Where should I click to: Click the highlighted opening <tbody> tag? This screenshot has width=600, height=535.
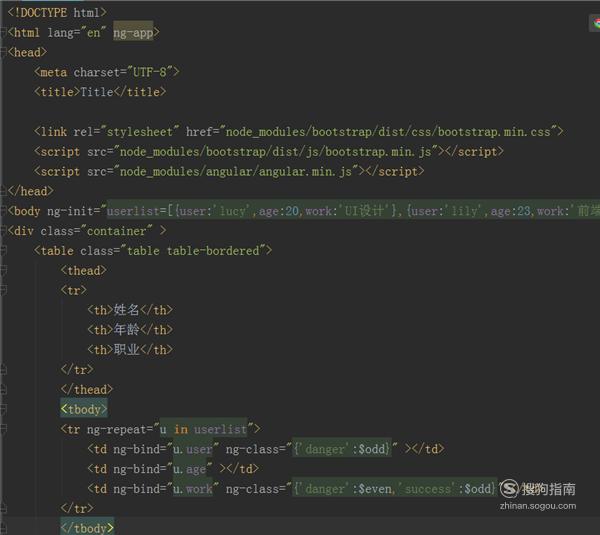[83, 409]
